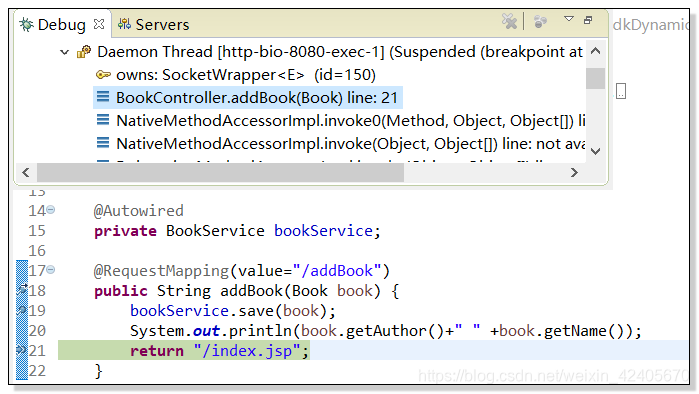This screenshot has height=394, width=699.
Task: Select NativeMethodAccessorImpl.invoke(Object, Object[]) frame
Action: [x=350, y=144]
